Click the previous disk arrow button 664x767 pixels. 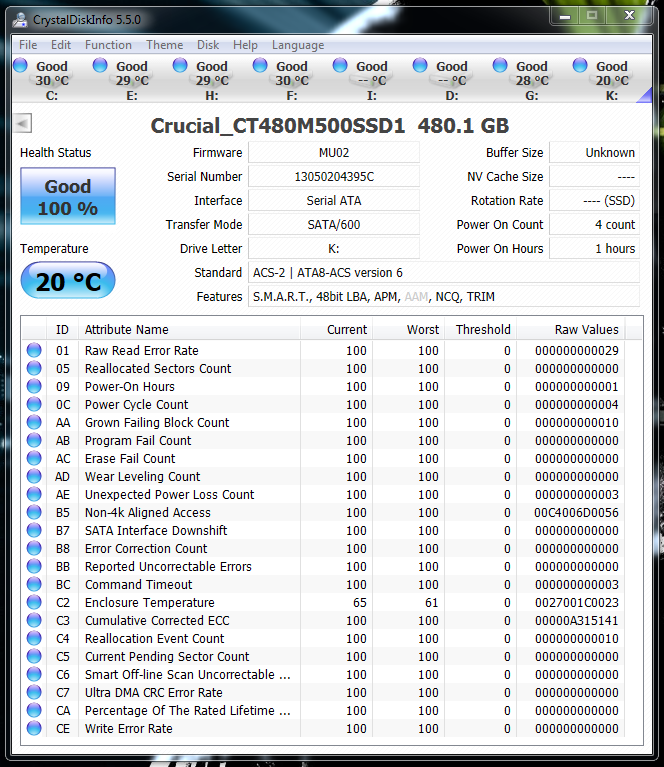point(23,123)
